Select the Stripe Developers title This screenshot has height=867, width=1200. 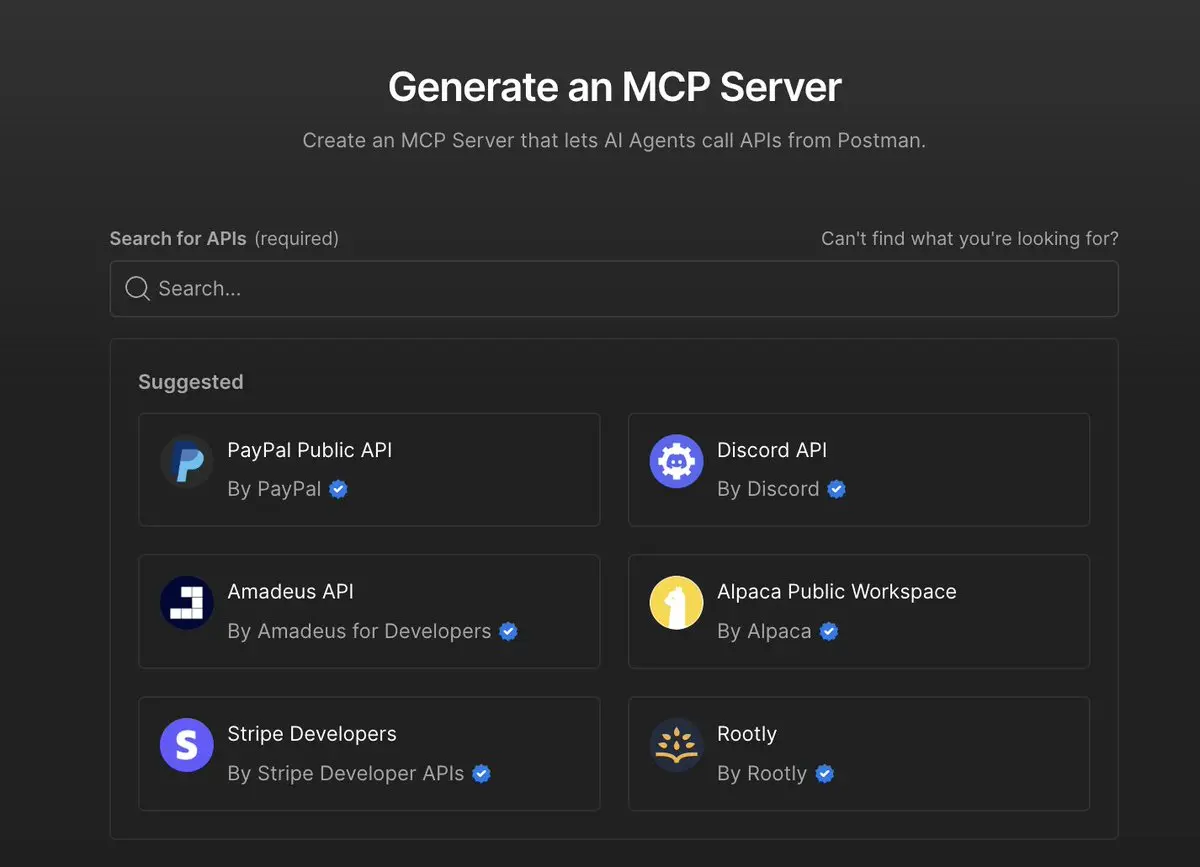point(312,734)
